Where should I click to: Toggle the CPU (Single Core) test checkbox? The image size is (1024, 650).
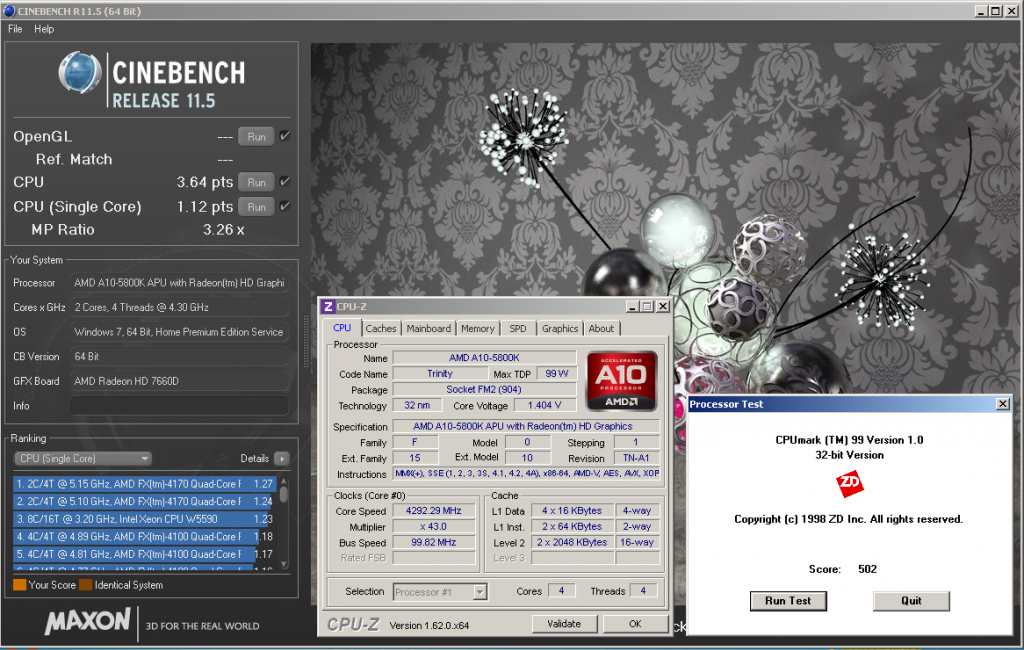pyautogui.click(x=285, y=206)
